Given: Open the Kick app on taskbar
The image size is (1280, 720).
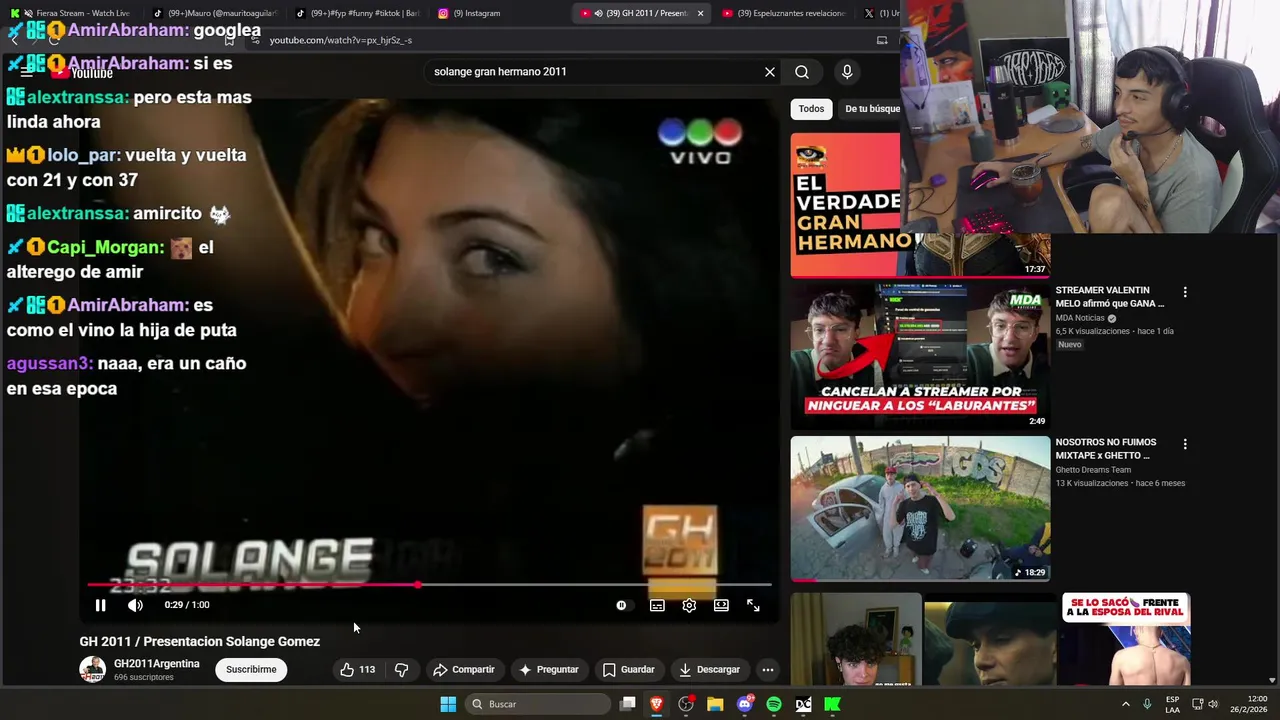Looking at the screenshot, I should [832, 704].
